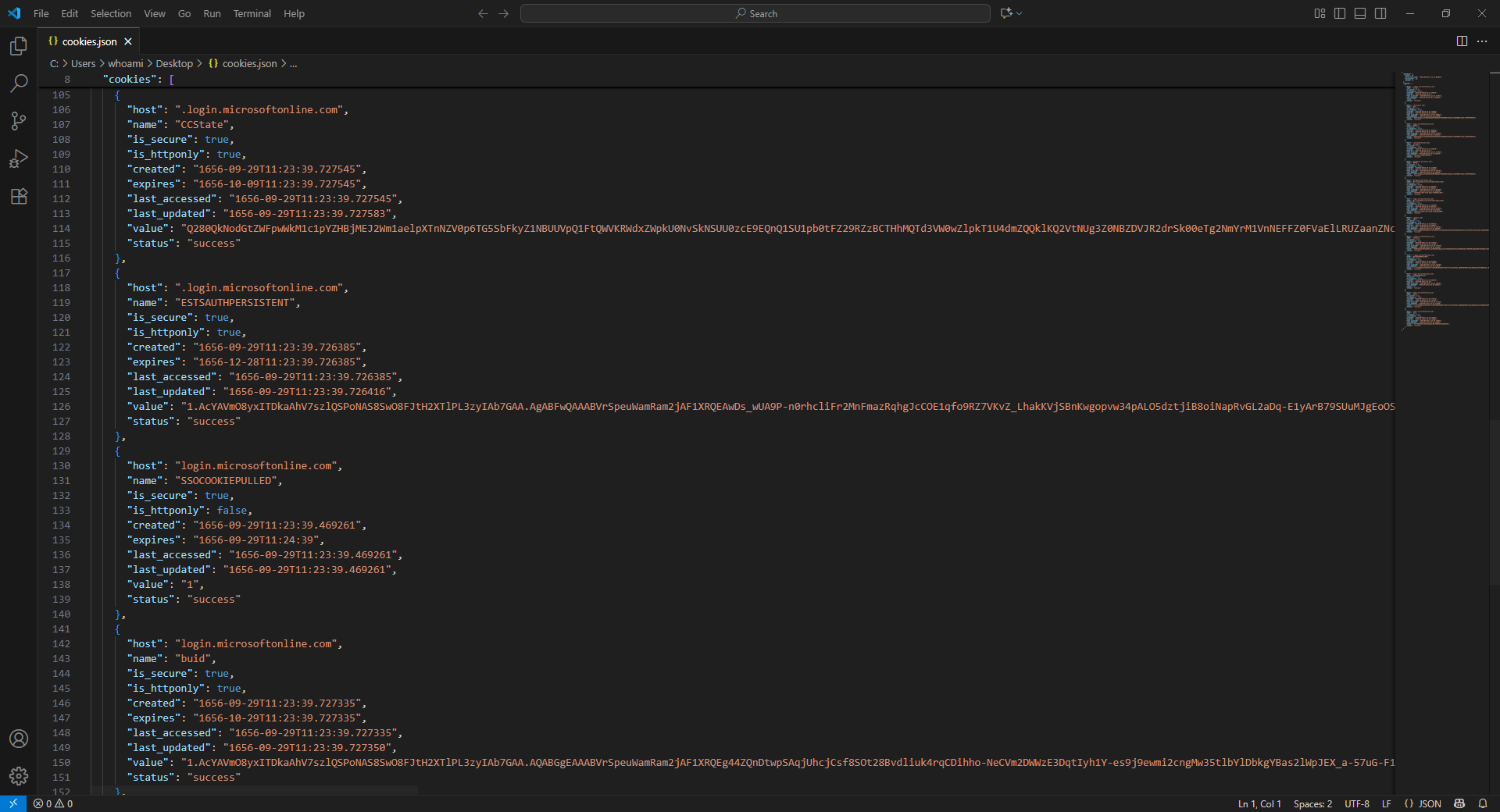
Task: Expand the Copilot chat dropdown chevron
Action: point(1019,13)
